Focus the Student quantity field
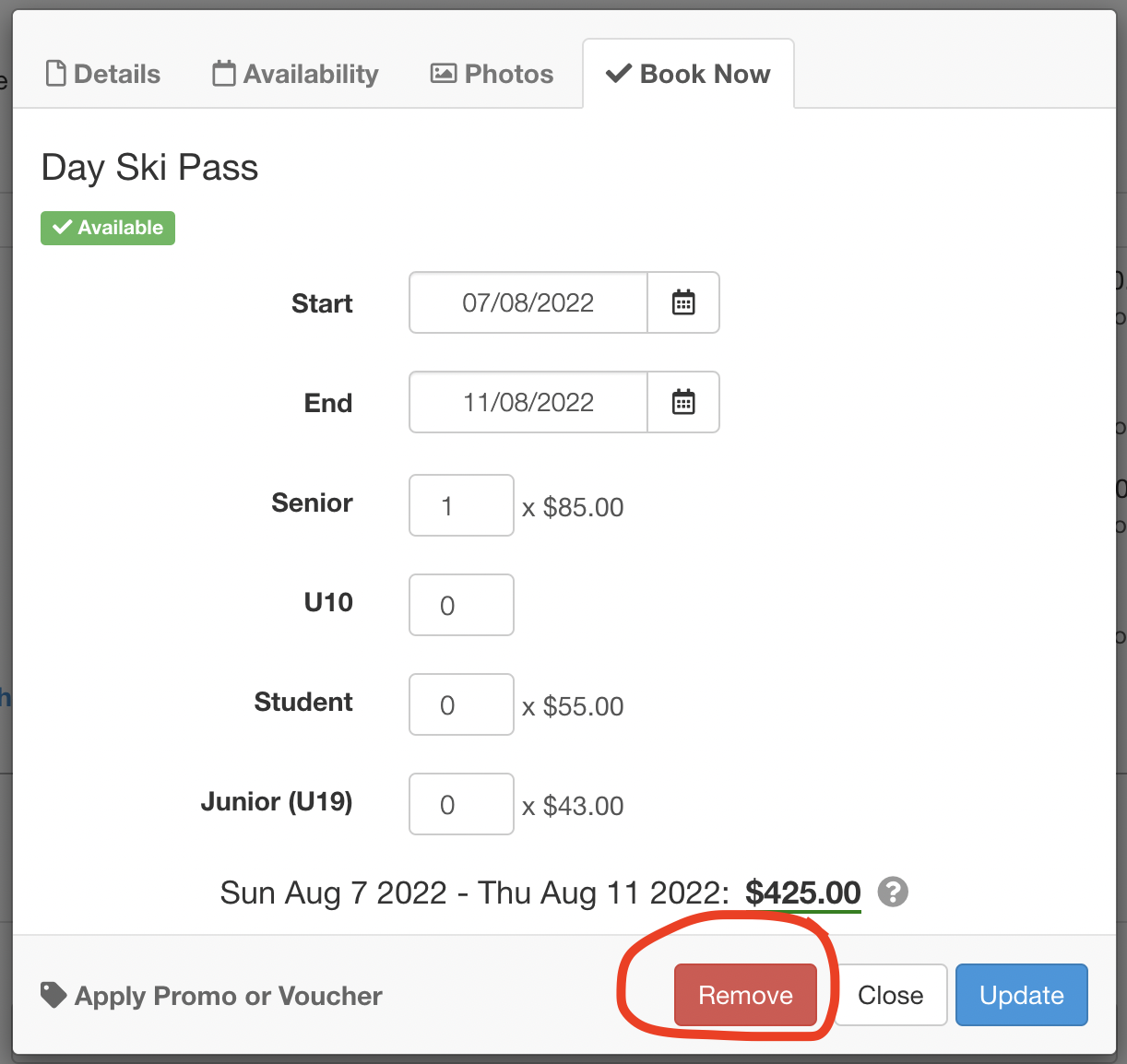This screenshot has width=1127, height=1064. (x=461, y=704)
